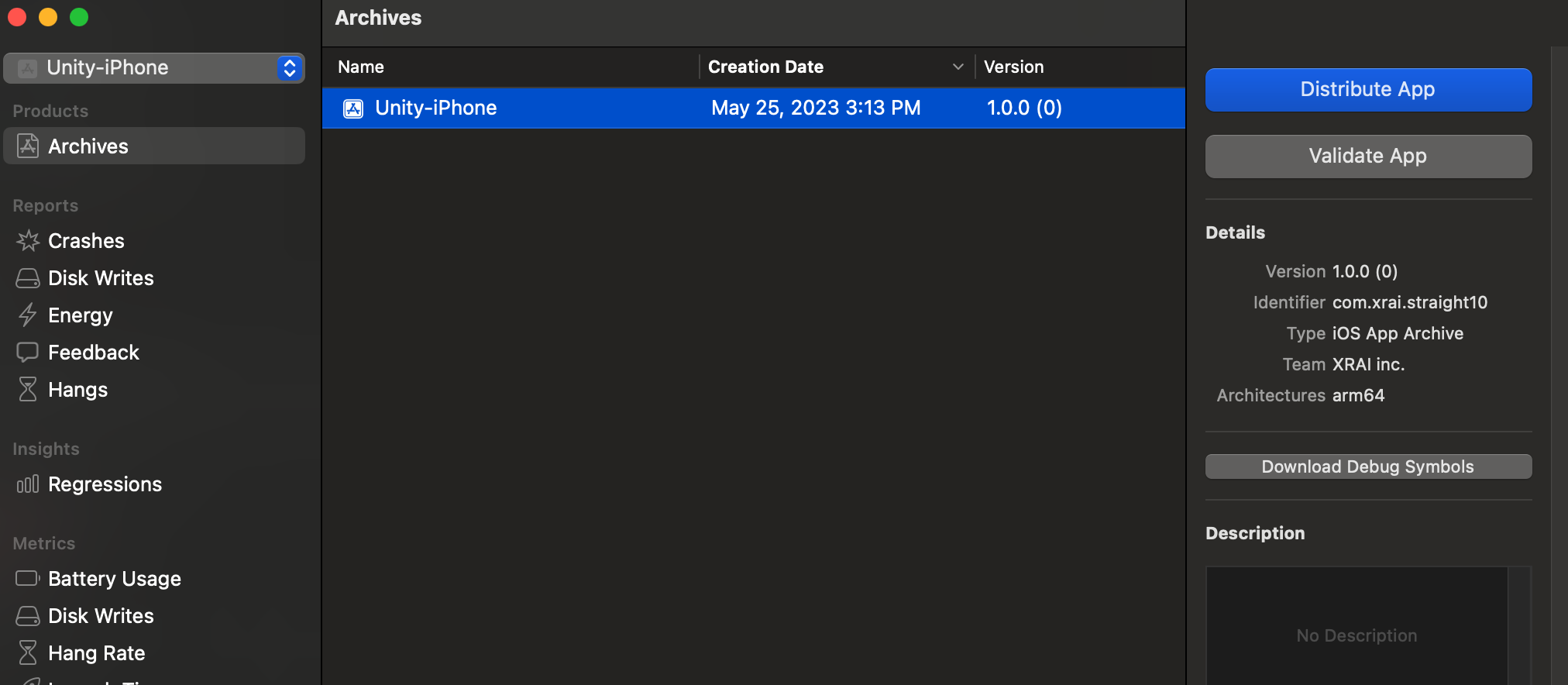Select the Archives label in sidebar
Image resolution: width=1568 pixels, height=685 pixels.
[88, 146]
